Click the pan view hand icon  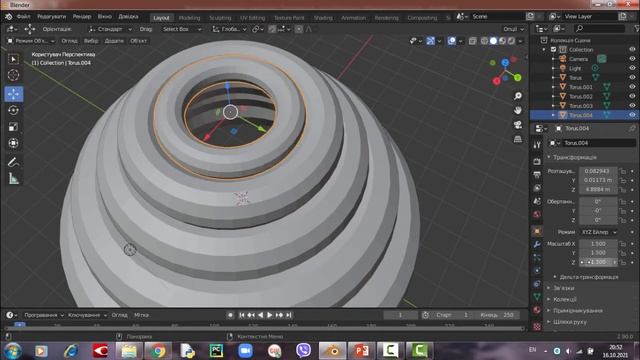[x=518, y=110]
